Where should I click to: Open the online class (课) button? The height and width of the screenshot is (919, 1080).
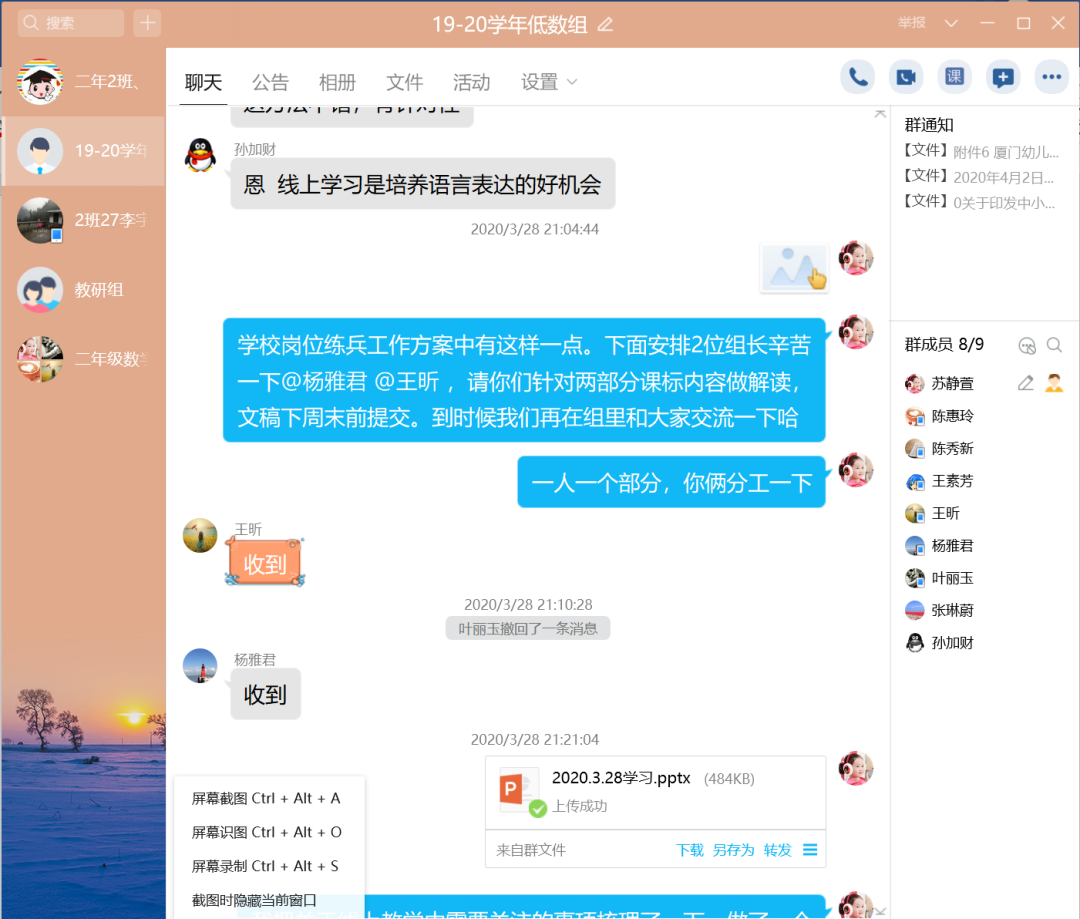954,77
